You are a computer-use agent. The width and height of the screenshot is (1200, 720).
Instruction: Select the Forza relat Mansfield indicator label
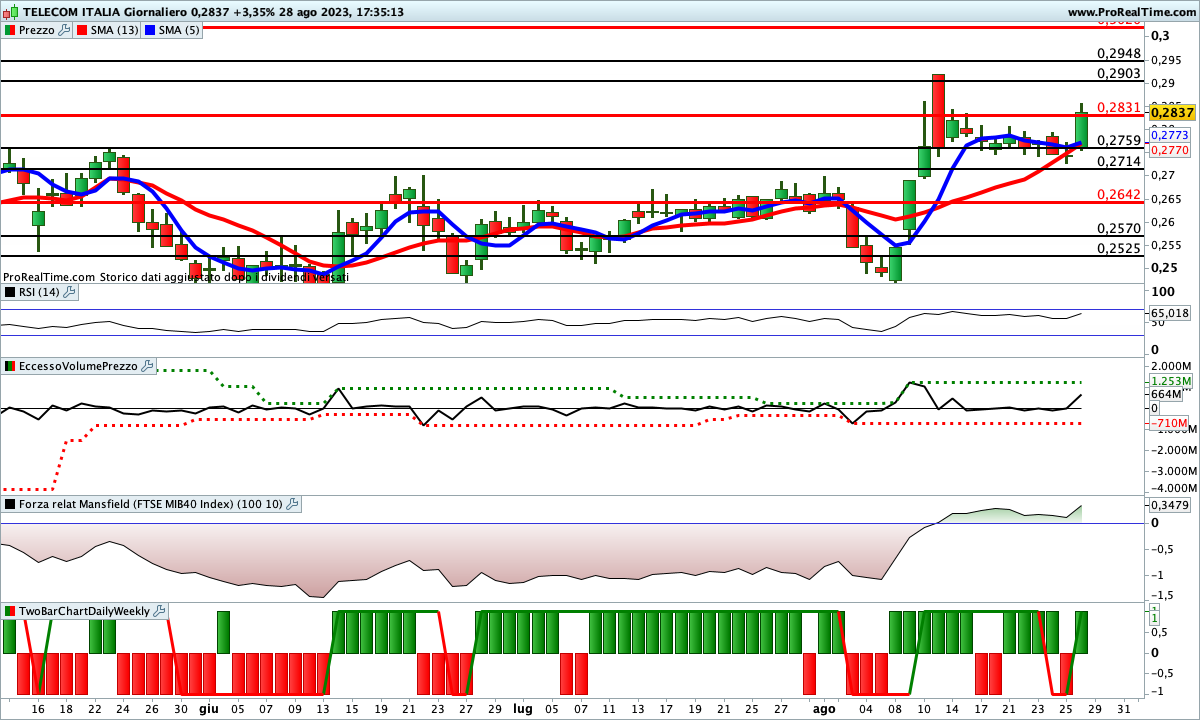(152, 505)
